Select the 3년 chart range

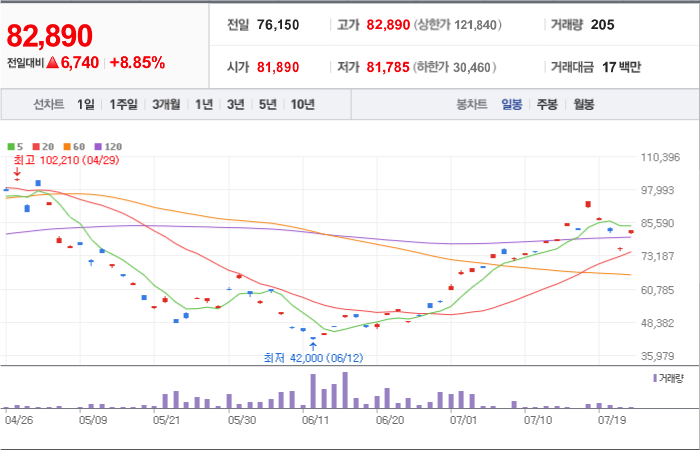pyautogui.click(x=235, y=104)
